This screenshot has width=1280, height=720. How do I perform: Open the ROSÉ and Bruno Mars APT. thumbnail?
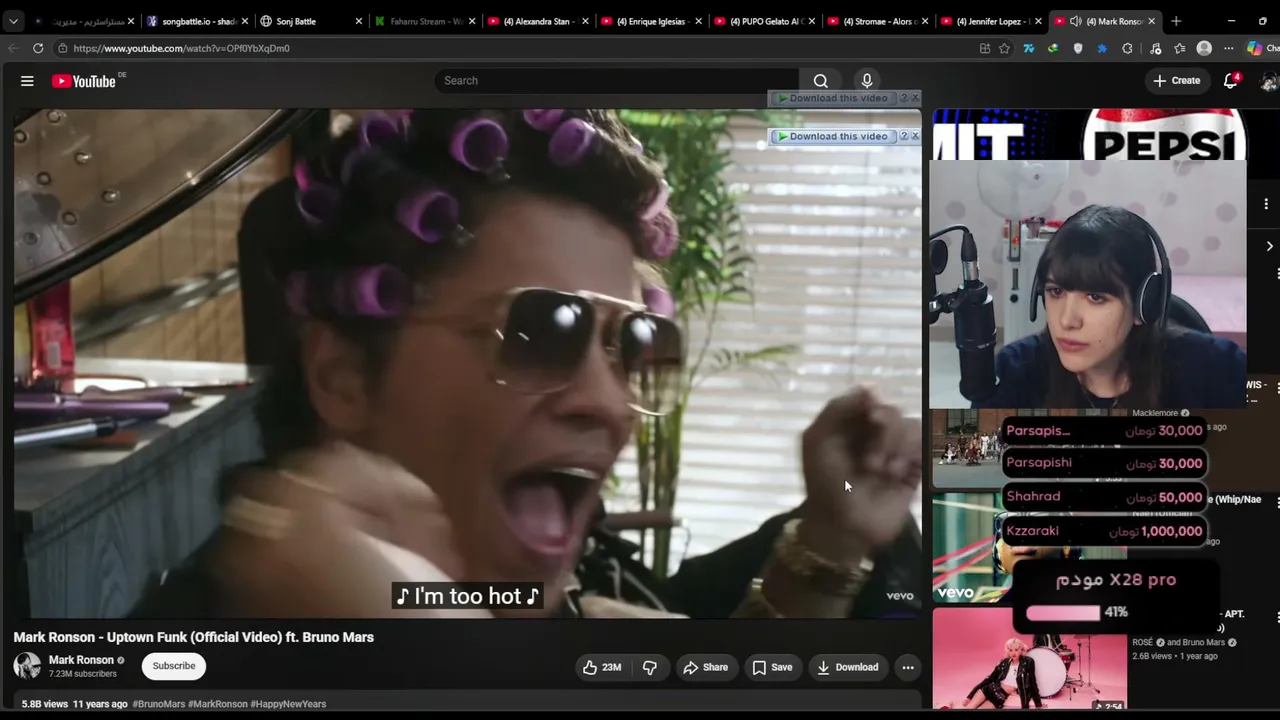pyautogui.click(x=1029, y=660)
